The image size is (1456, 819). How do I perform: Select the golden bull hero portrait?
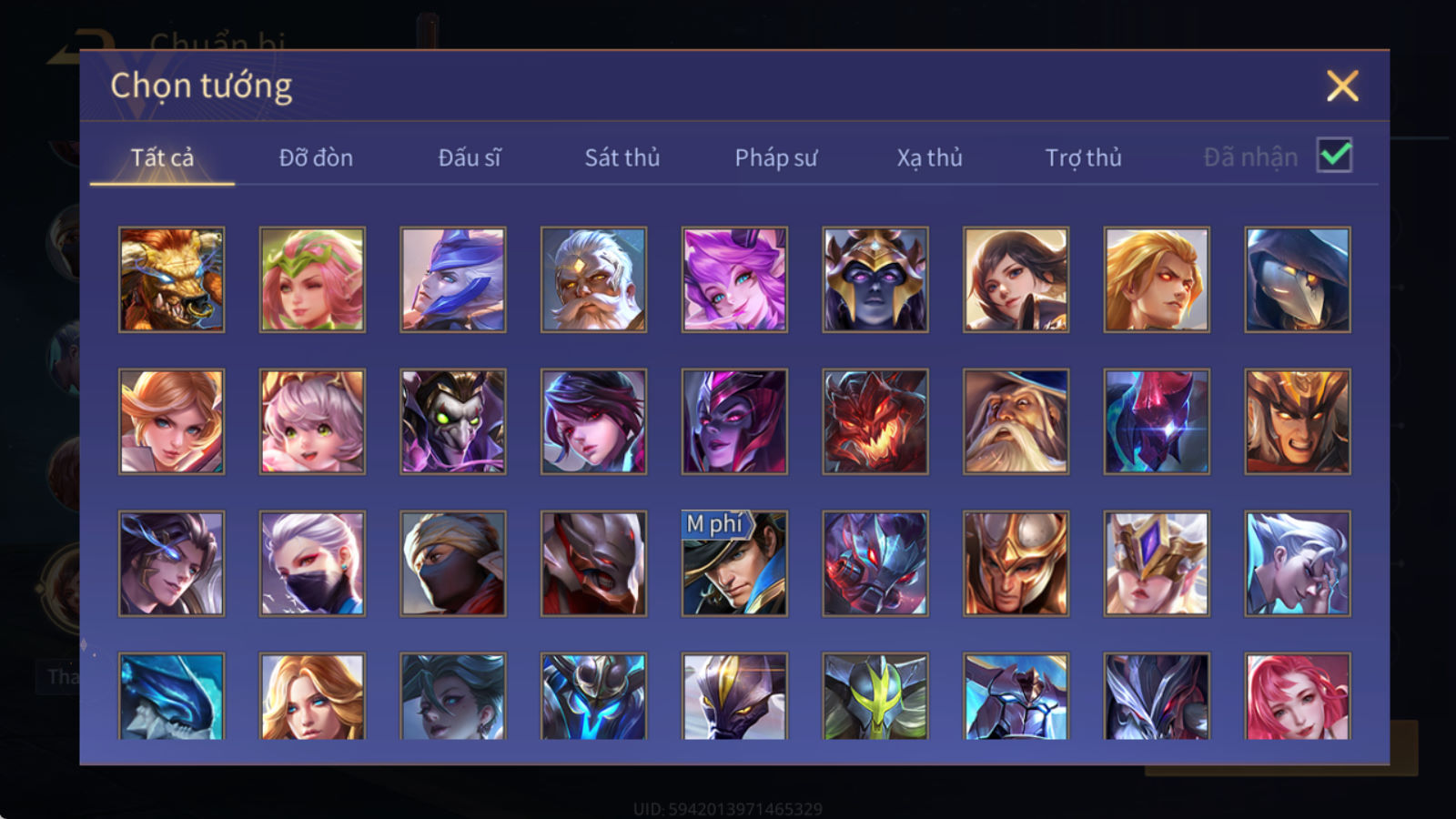[x=171, y=279]
